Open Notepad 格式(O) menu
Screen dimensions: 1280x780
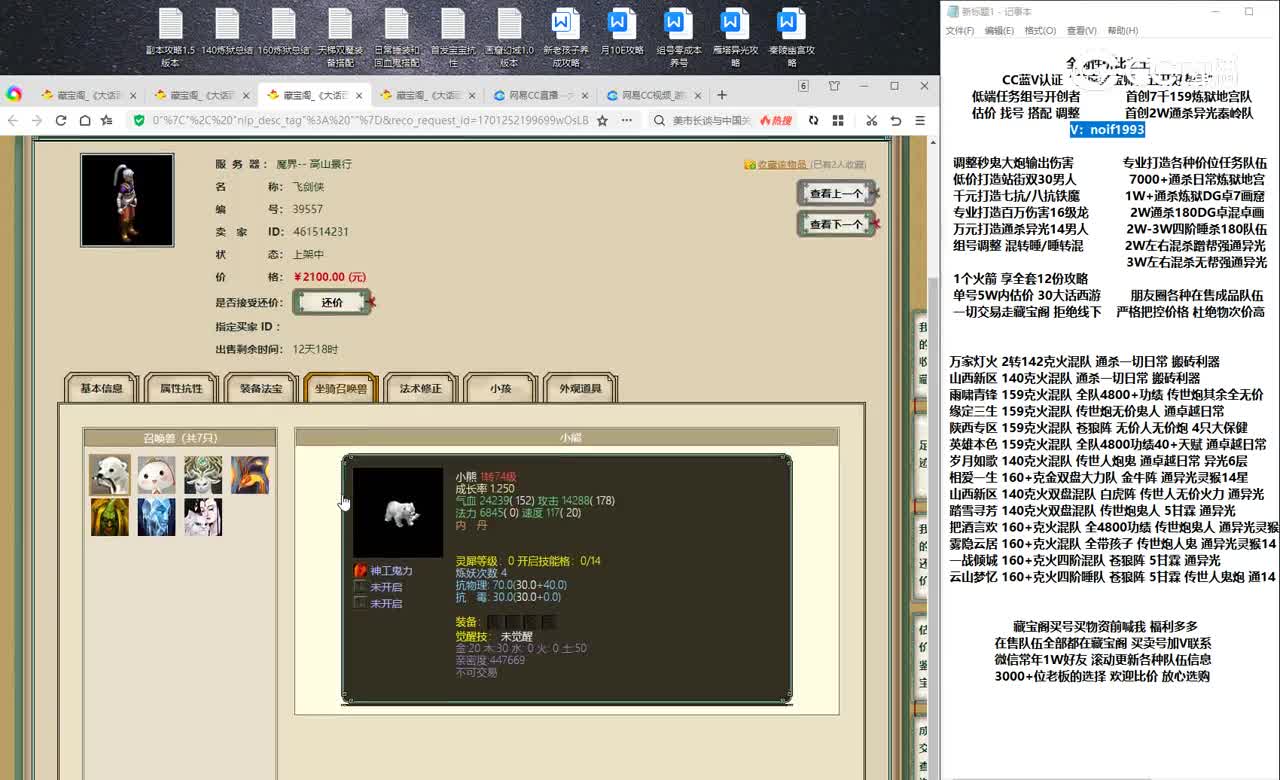(1040, 31)
